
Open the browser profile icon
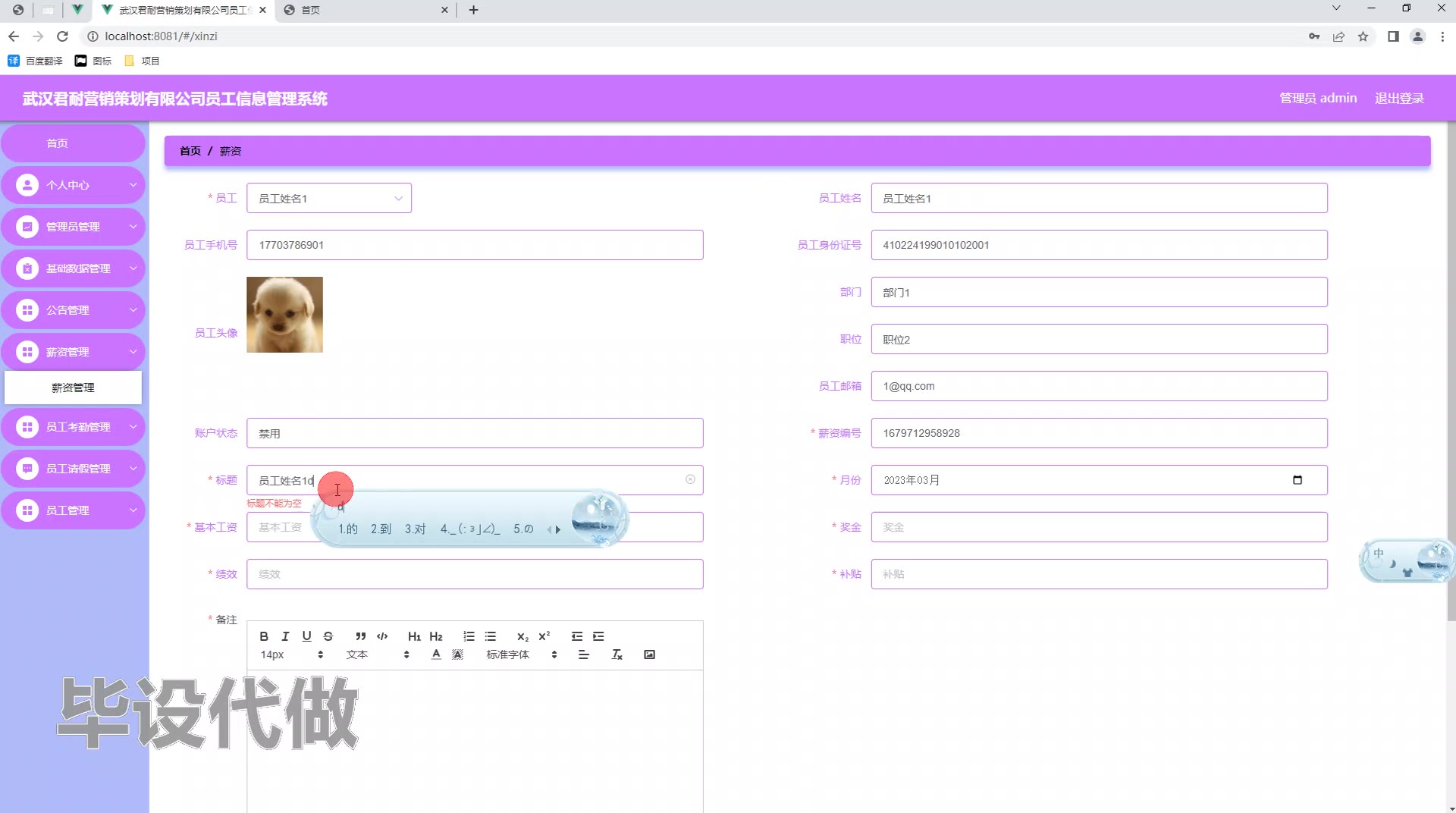pyautogui.click(x=1417, y=36)
